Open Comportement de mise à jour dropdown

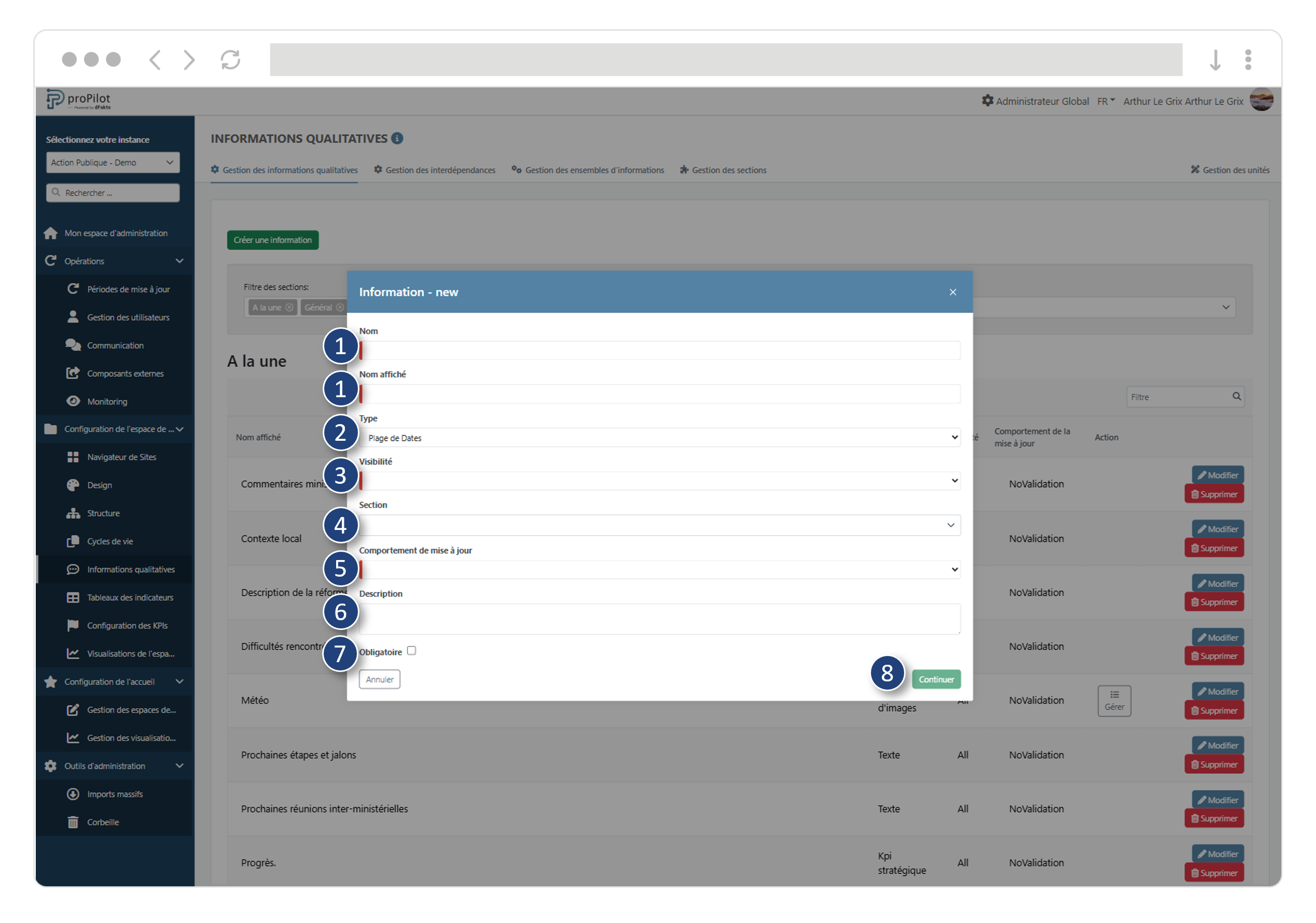(659, 569)
